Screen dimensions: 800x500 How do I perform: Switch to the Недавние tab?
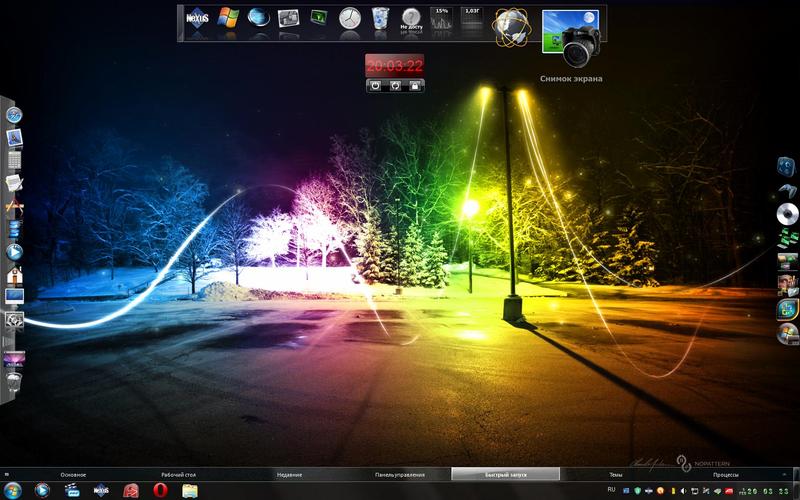(289, 474)
